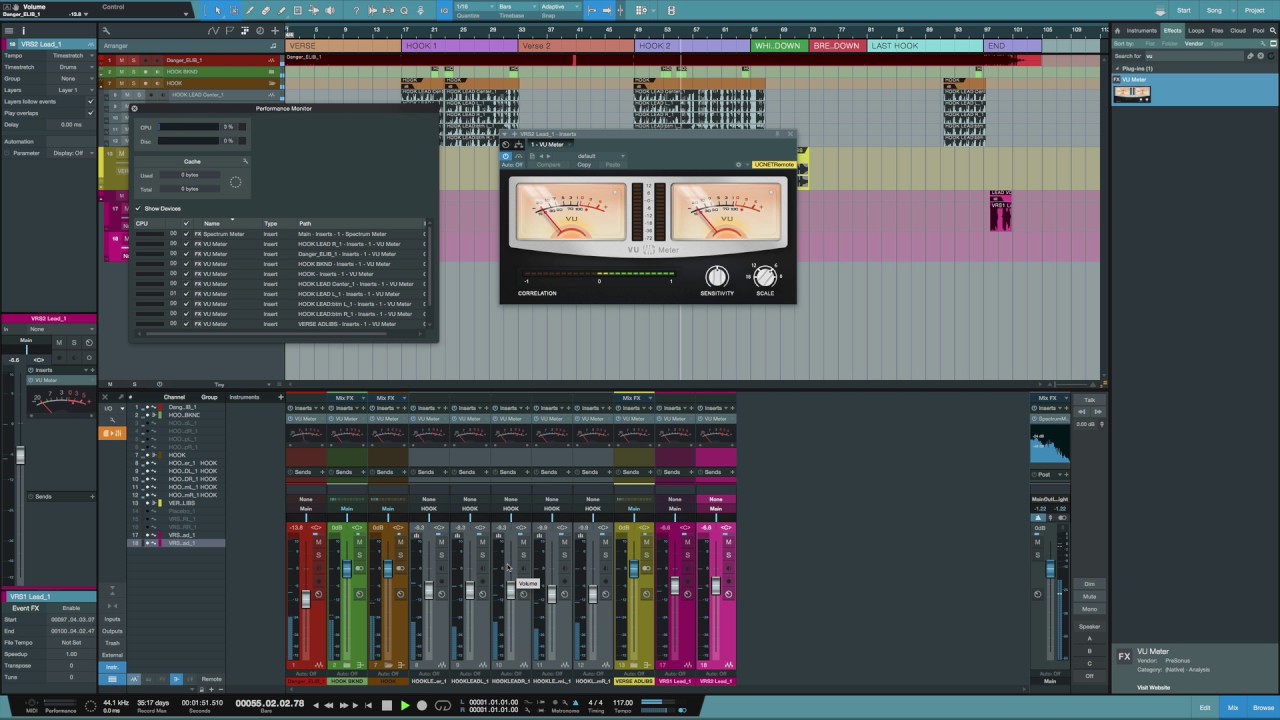Click the Dim button
1280x720 pixels.
click(x=1090, y=584)
